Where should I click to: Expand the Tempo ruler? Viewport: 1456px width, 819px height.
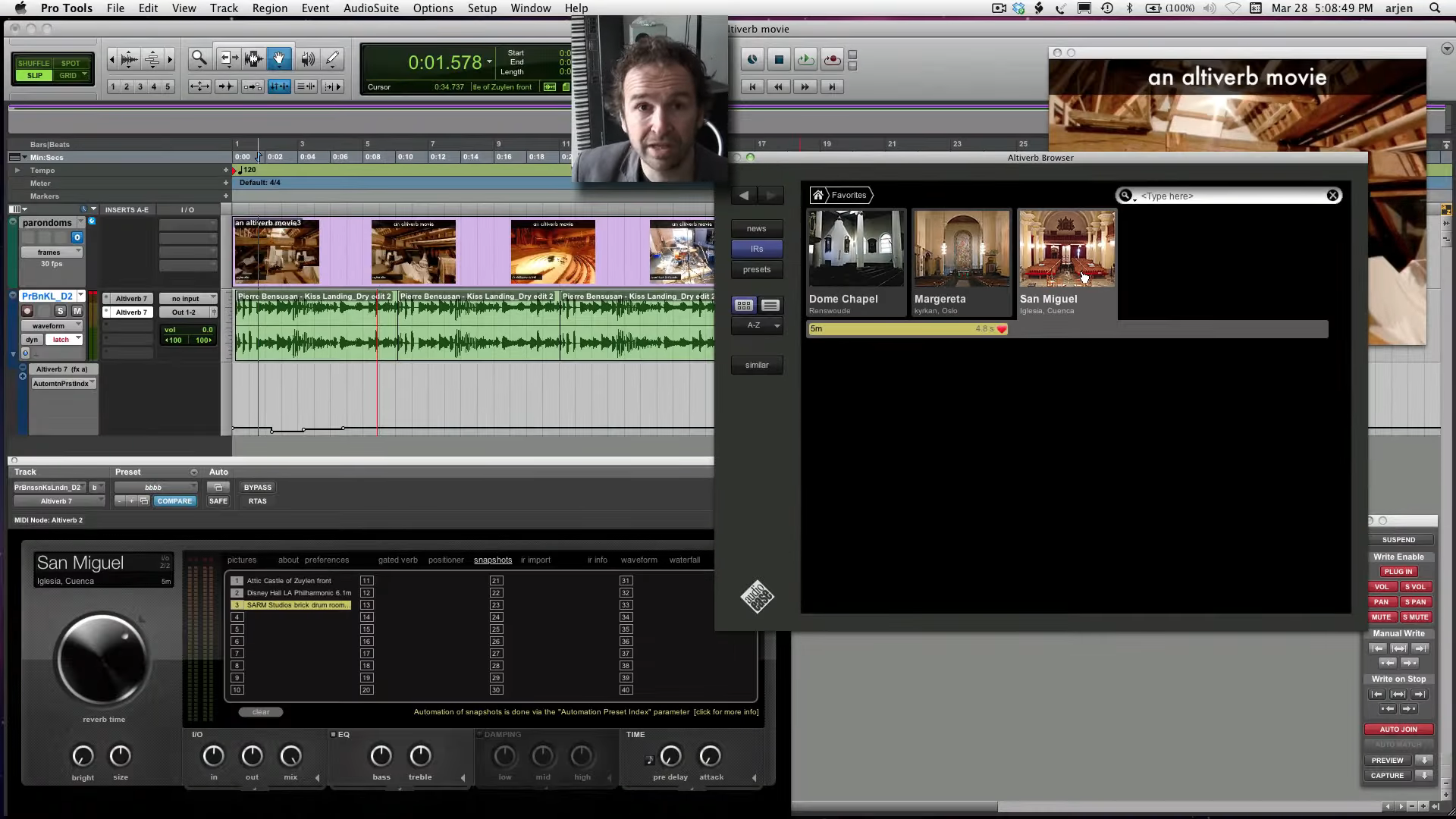coord(17,171)
